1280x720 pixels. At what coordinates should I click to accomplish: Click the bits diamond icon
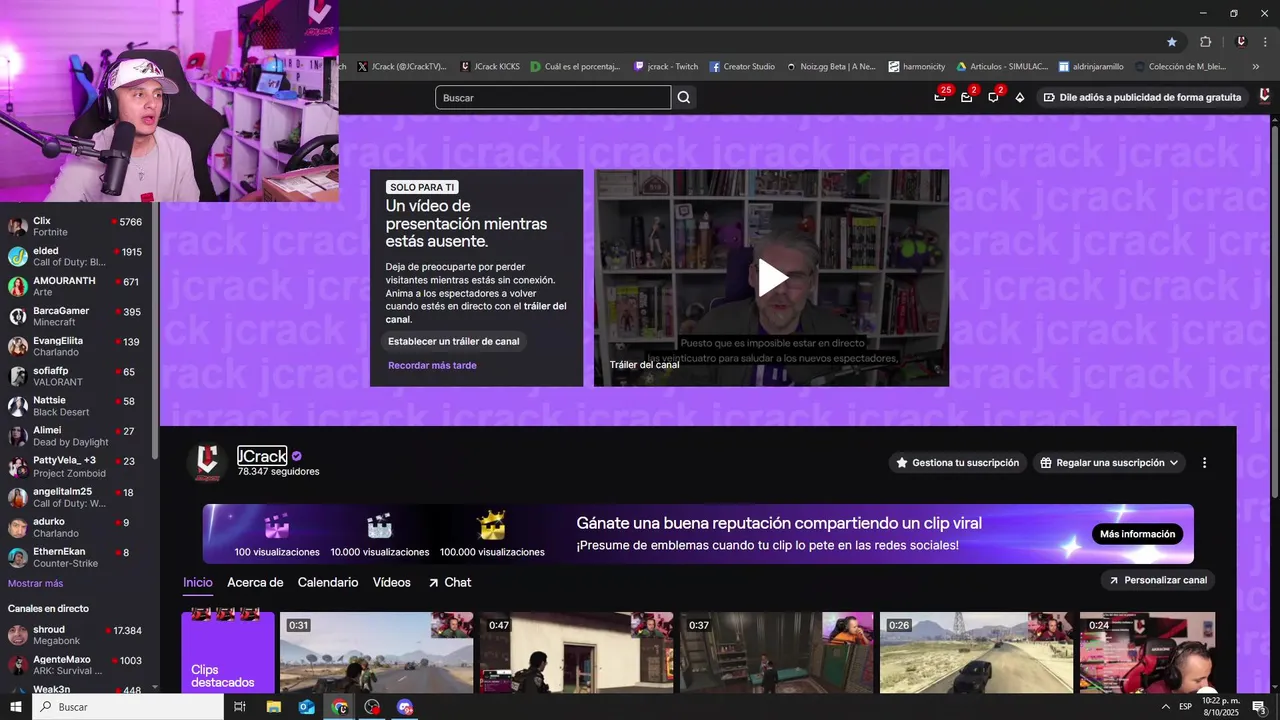click(1020, 97)
